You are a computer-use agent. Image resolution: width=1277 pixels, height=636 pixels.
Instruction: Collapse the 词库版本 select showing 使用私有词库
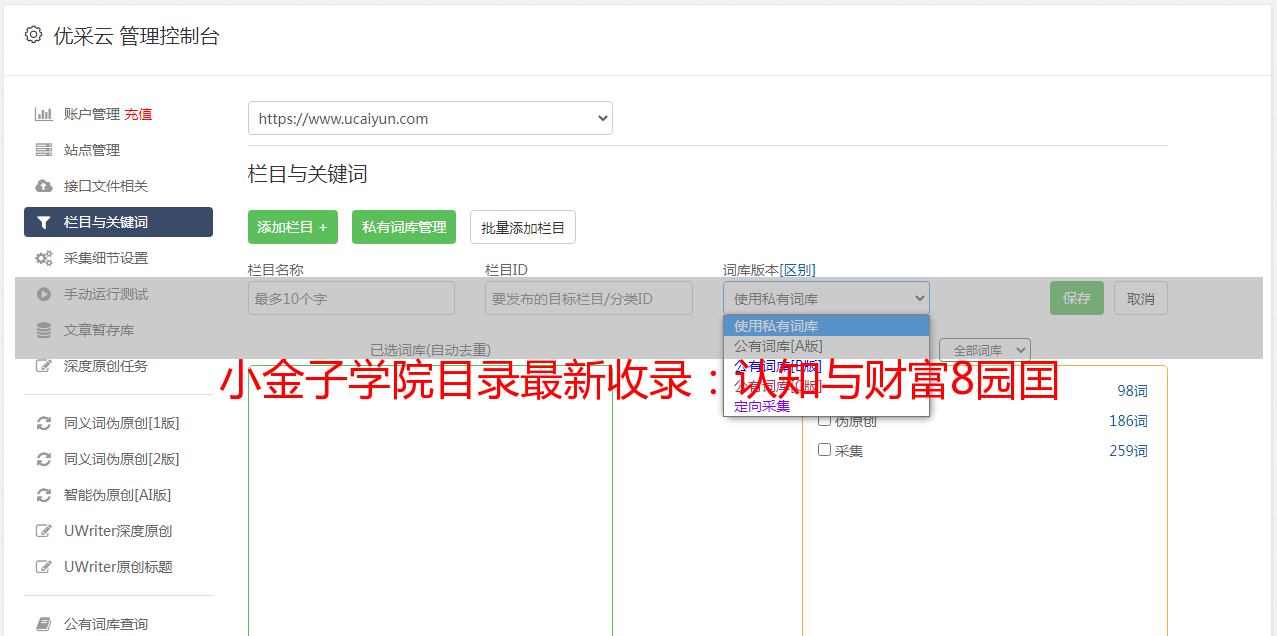pos(826,298)
